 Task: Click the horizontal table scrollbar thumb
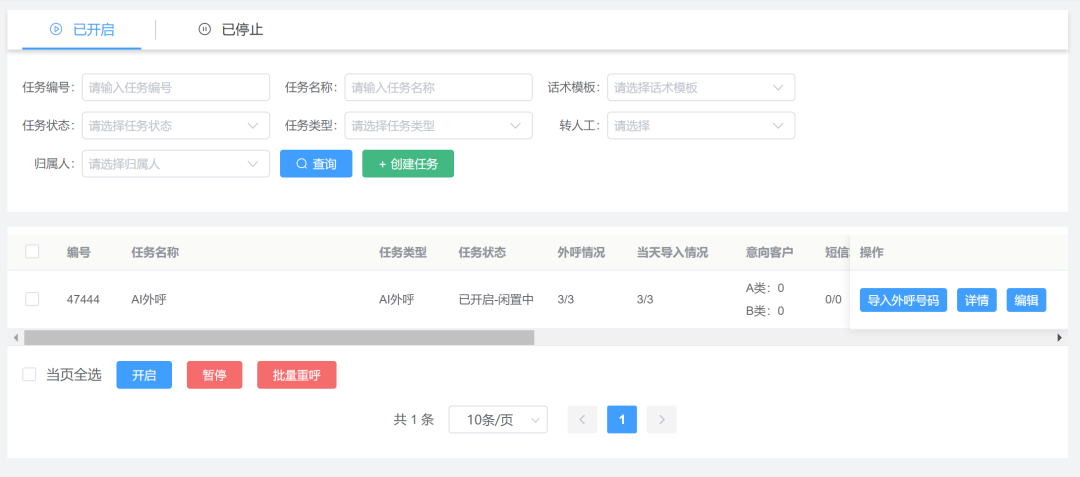[x=279, y=338]
